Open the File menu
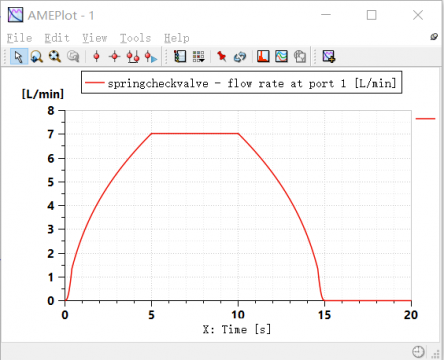Viewport: 444px width, 360px height. (20, 38)
